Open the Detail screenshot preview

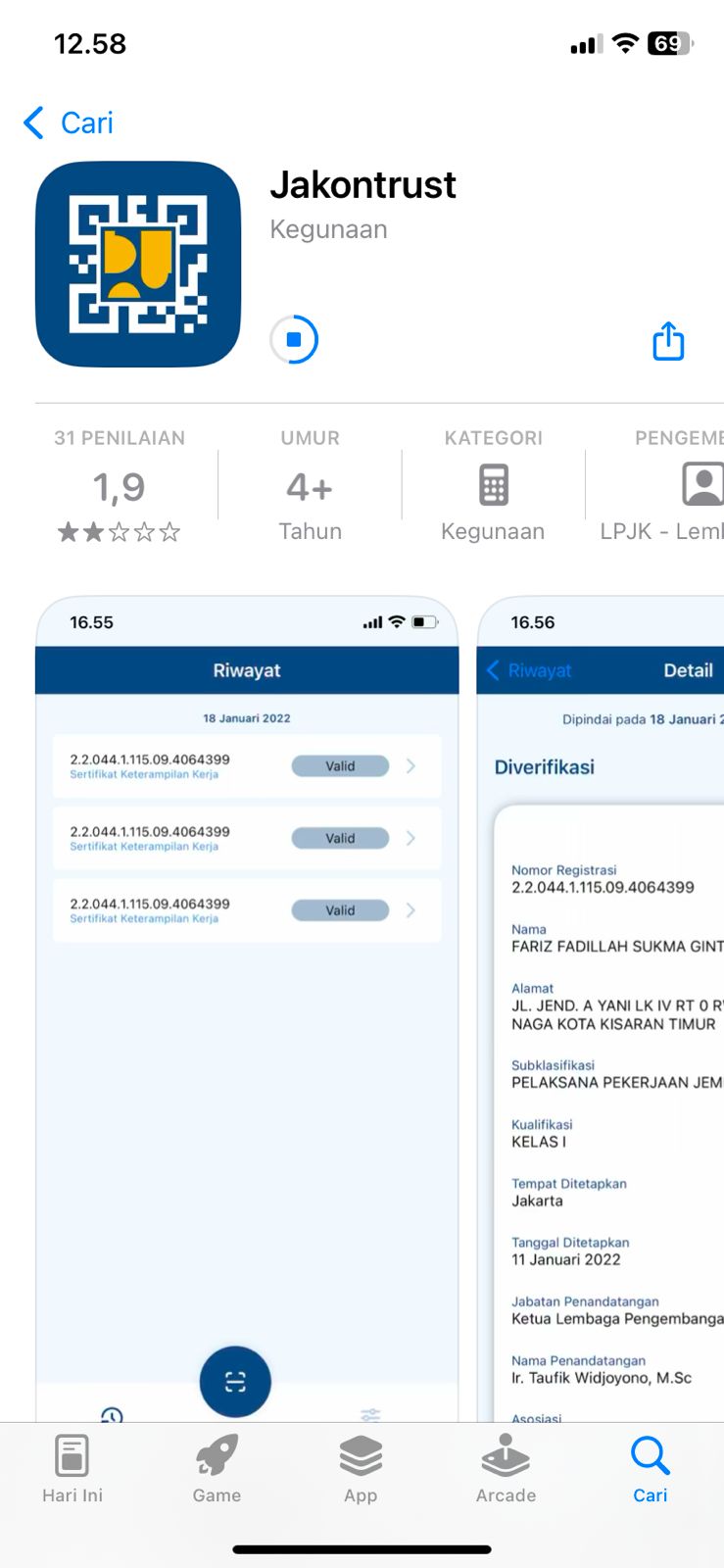601,1008
